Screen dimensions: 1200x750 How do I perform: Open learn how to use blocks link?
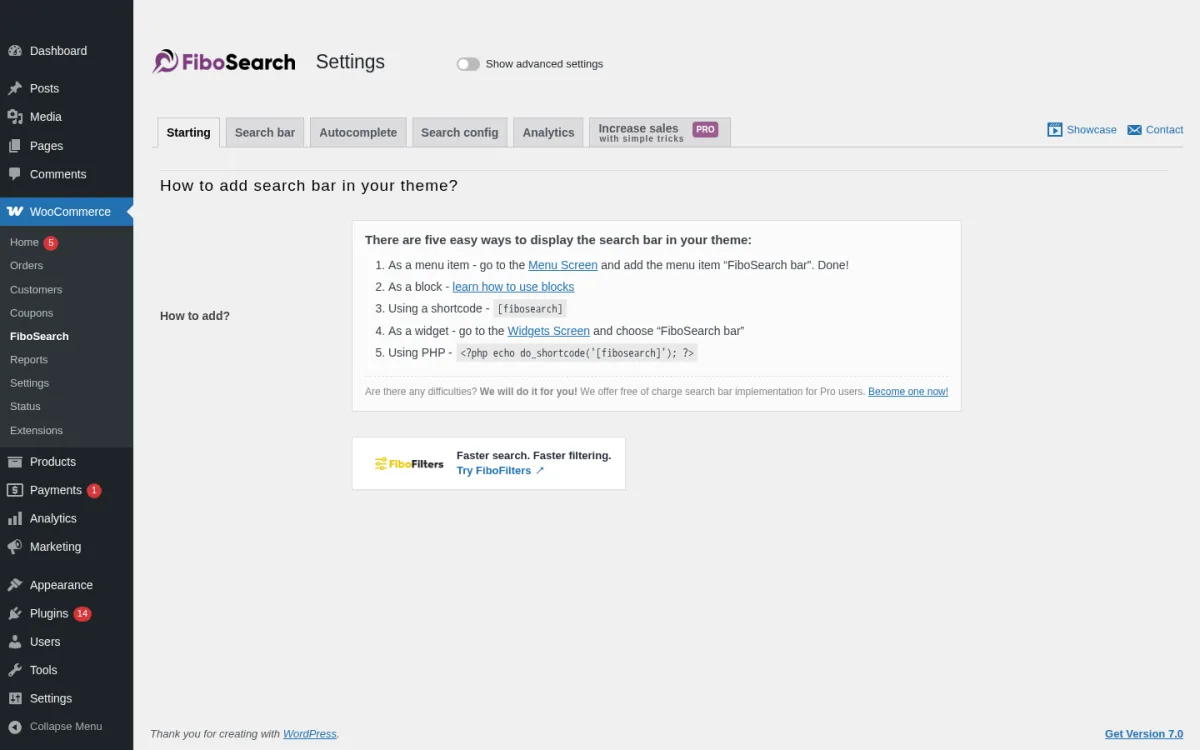(x=513, y=287)
